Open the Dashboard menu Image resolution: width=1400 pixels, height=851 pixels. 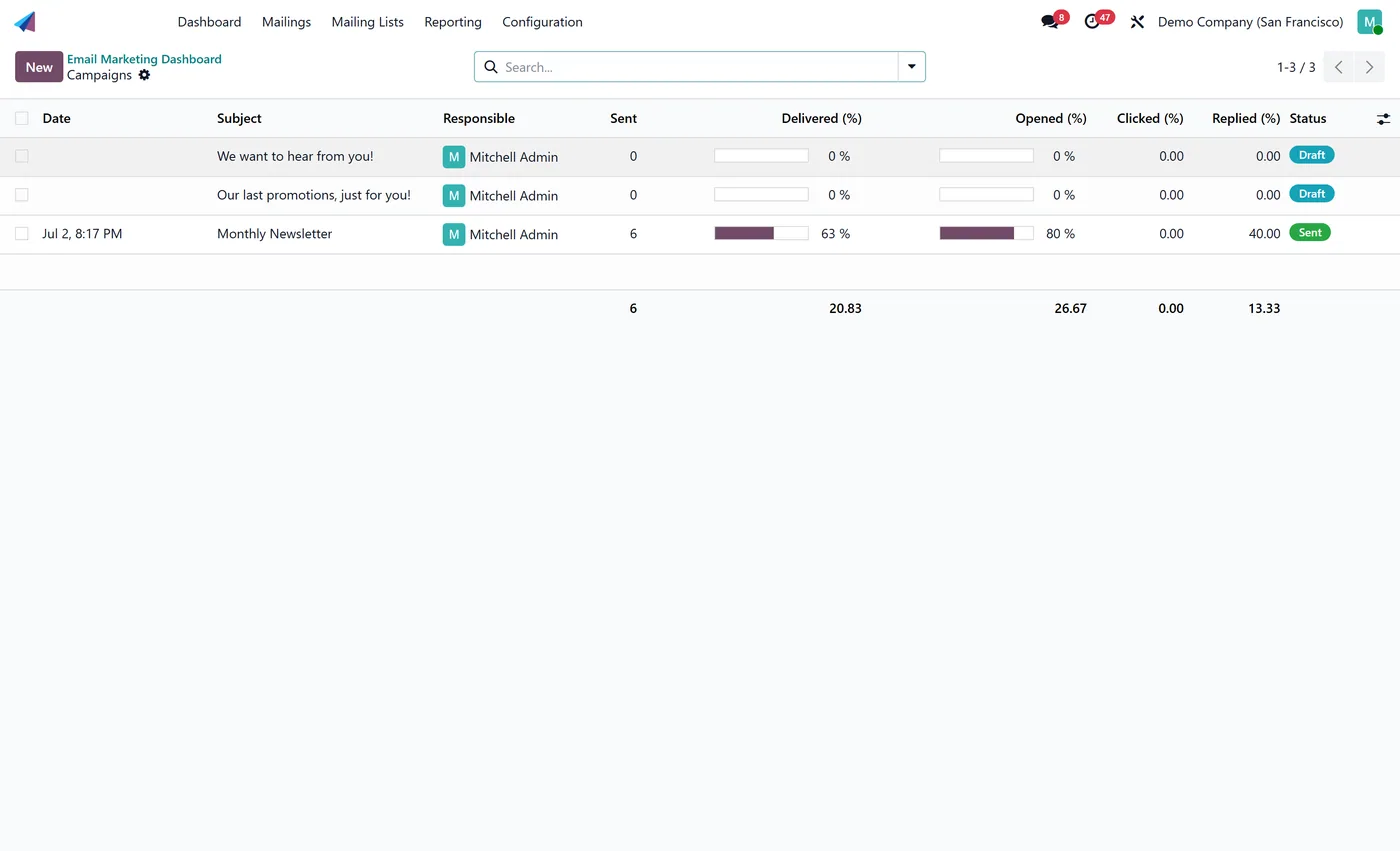209,21
